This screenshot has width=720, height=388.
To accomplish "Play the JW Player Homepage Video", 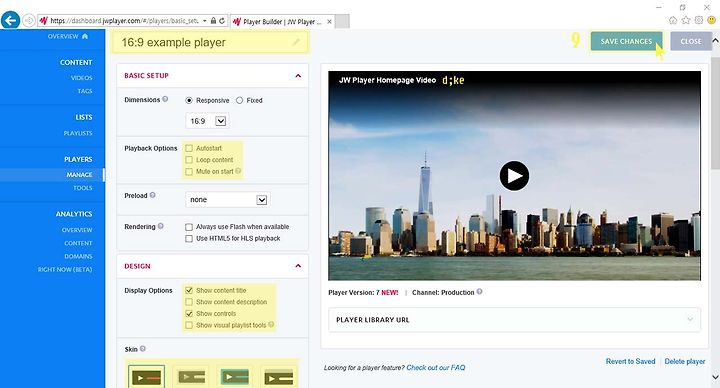I will tap(514, 175).
